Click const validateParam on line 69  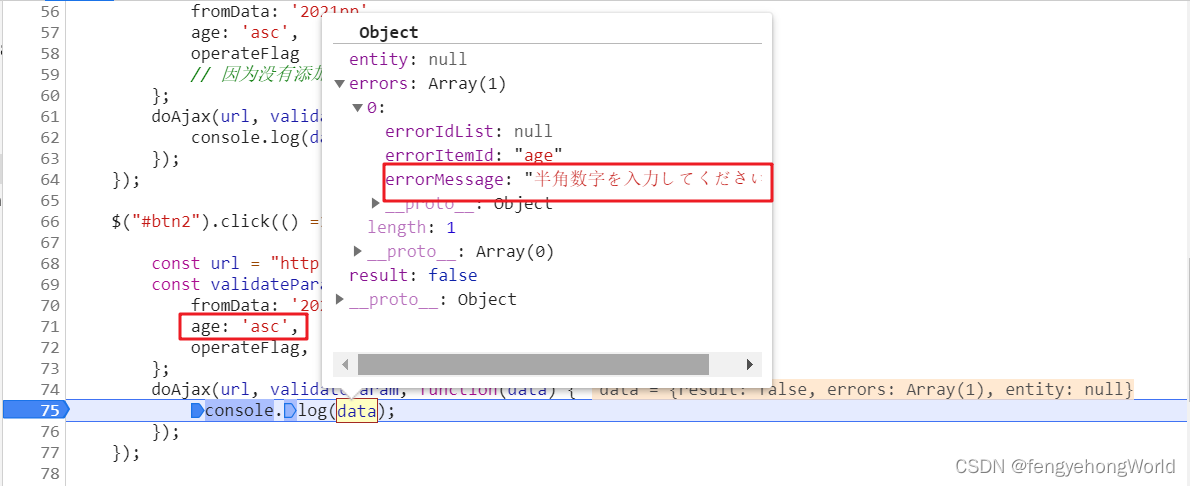click(238, 285)
